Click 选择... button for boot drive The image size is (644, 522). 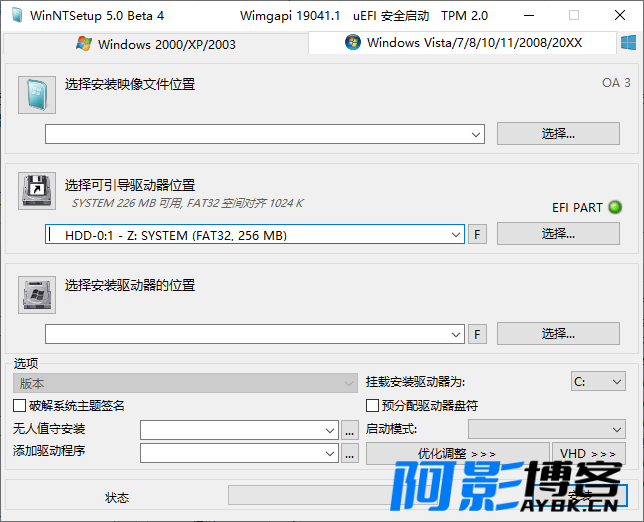tap(558, 234)
